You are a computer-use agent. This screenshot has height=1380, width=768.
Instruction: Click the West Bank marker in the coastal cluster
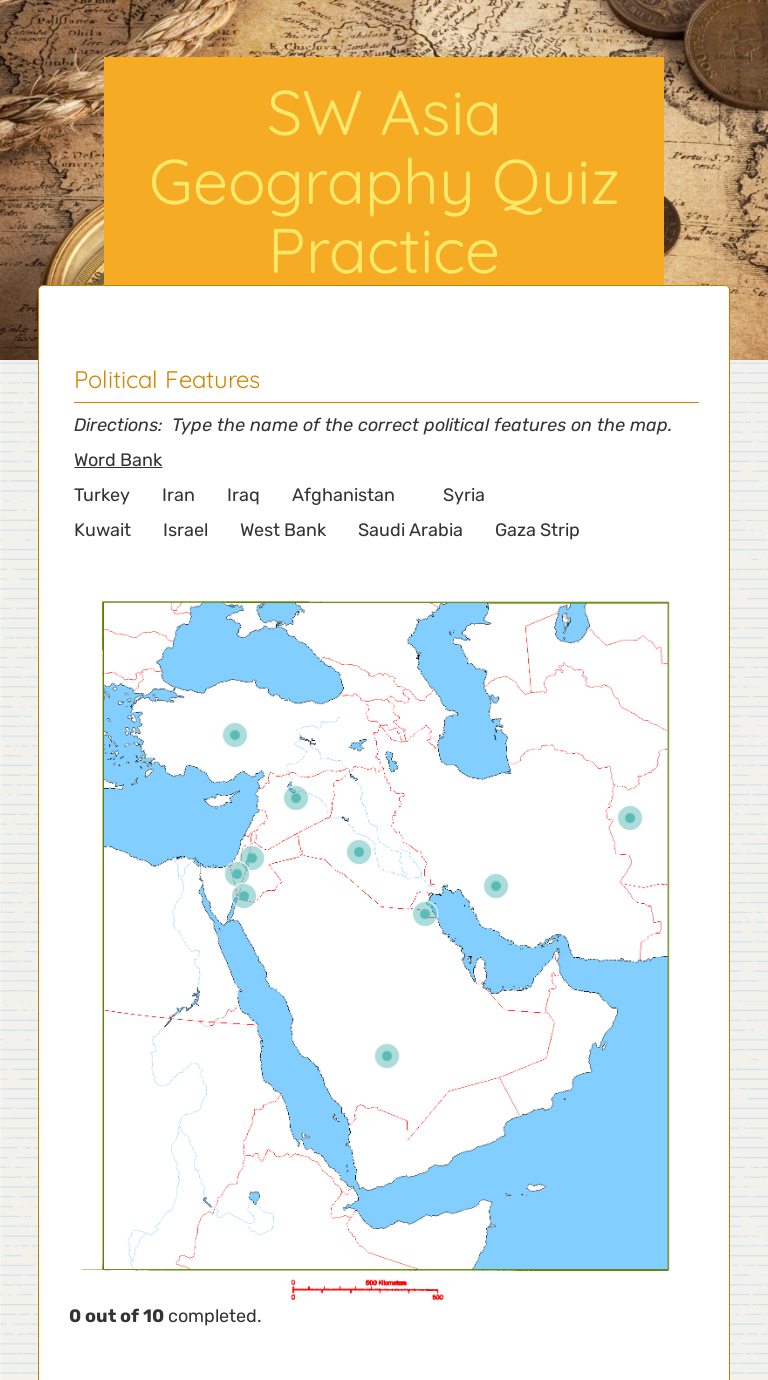click(237, 873)
